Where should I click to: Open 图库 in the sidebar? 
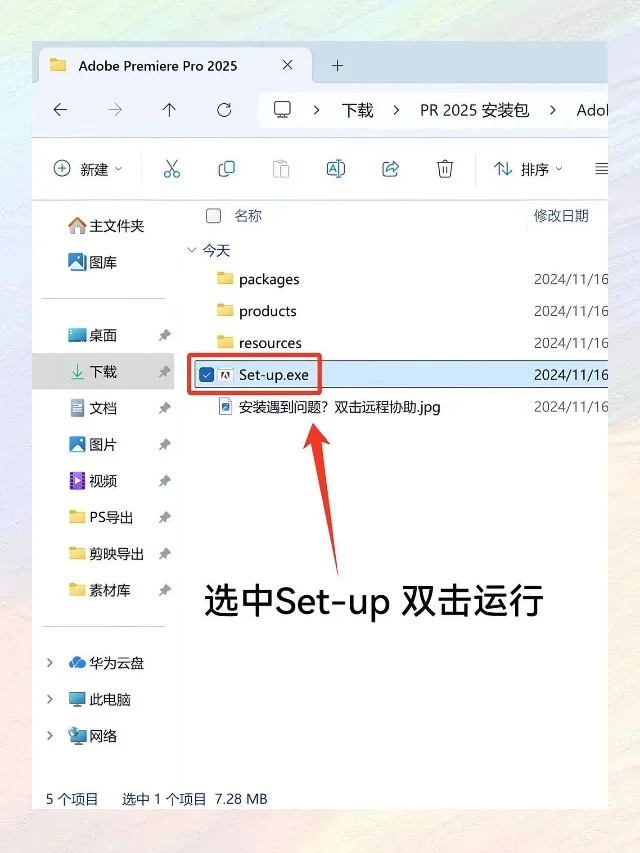93,262
